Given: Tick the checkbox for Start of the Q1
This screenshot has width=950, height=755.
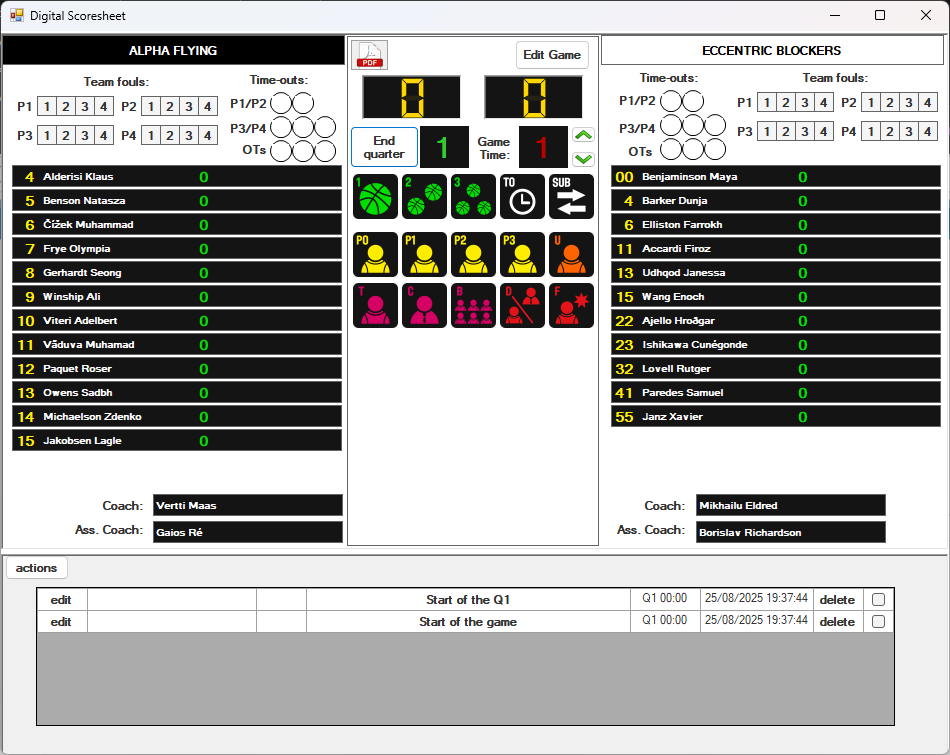Looking at the screenshot, I should click(x=878, y=600).
